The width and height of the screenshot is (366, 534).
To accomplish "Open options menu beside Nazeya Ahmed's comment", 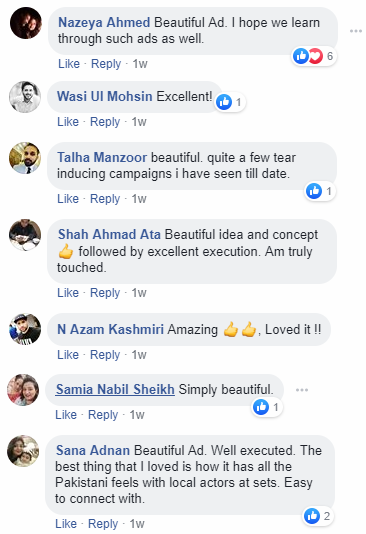I will [x=356, y=31].
